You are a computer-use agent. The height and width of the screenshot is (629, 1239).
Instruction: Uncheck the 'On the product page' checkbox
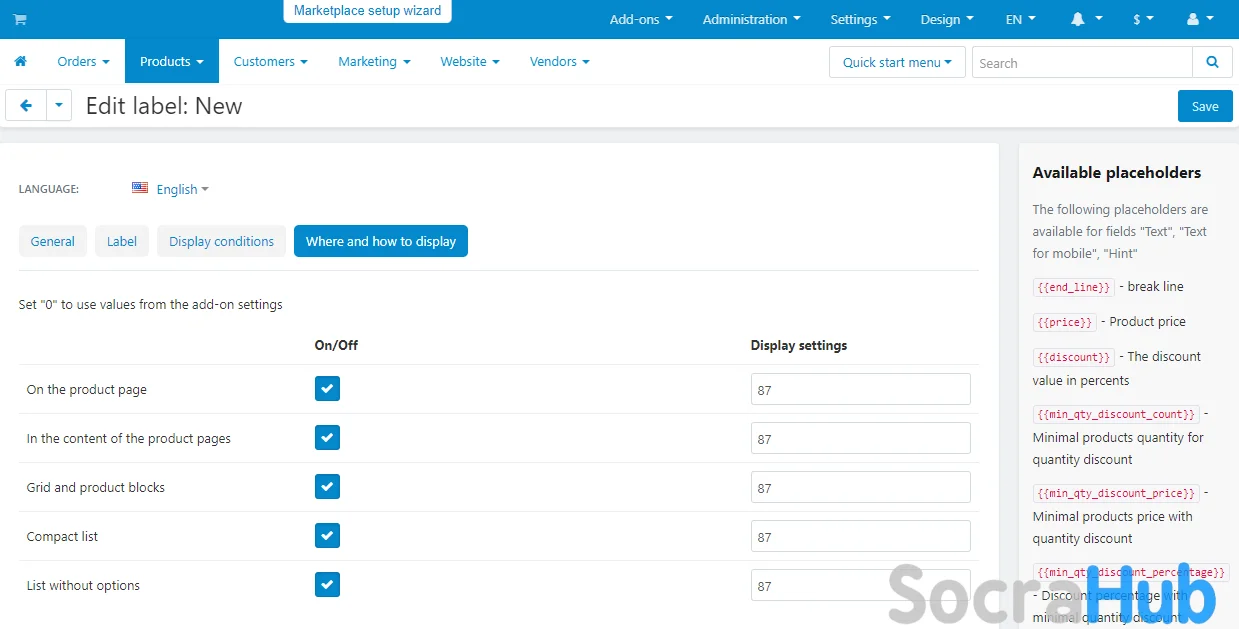(327, 389)
